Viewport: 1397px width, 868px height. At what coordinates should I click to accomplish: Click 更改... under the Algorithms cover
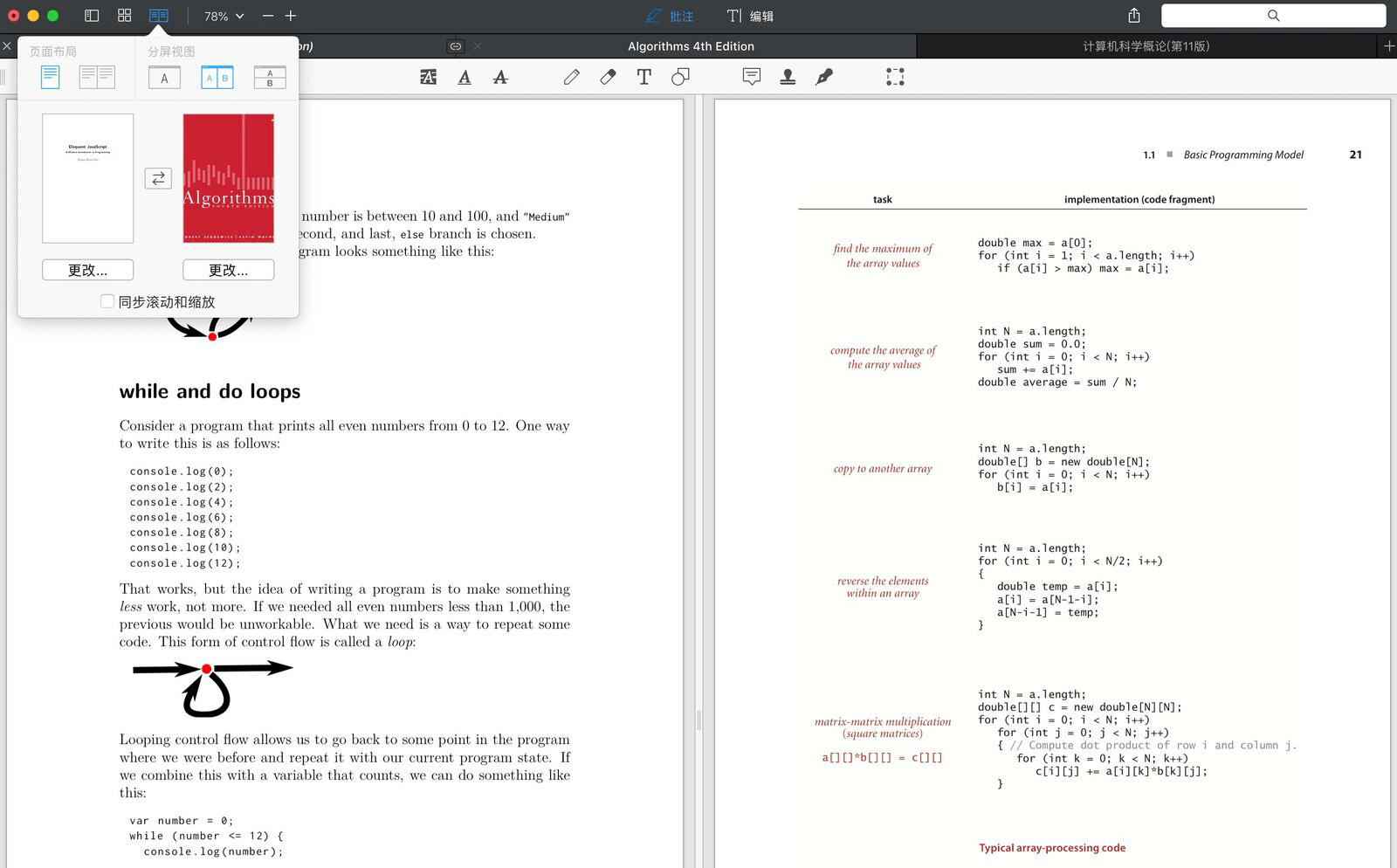tap(228, 270)
